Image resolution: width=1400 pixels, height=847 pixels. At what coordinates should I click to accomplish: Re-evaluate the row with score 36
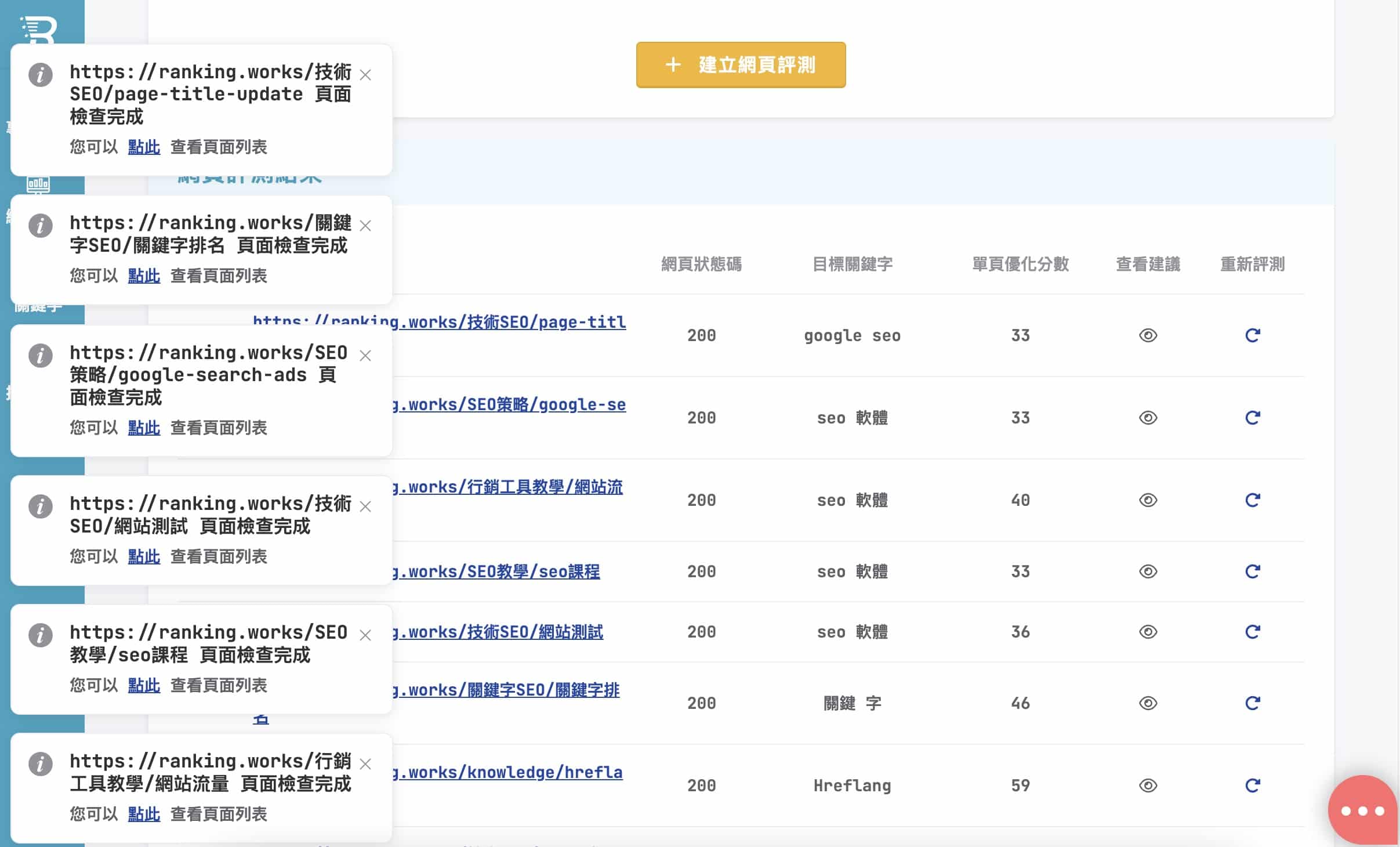tap(1252, 632)
